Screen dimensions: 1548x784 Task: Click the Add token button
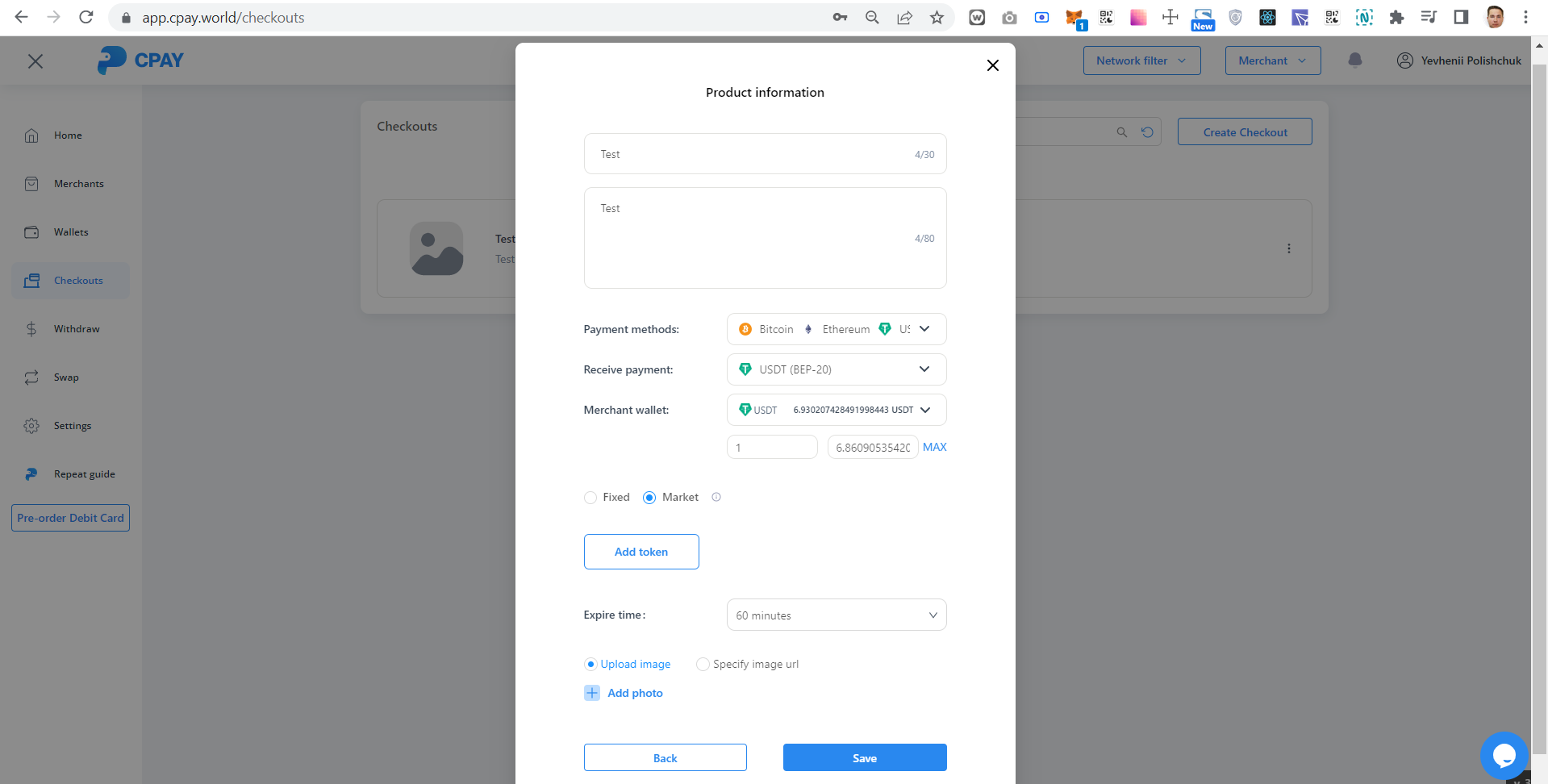641,552
